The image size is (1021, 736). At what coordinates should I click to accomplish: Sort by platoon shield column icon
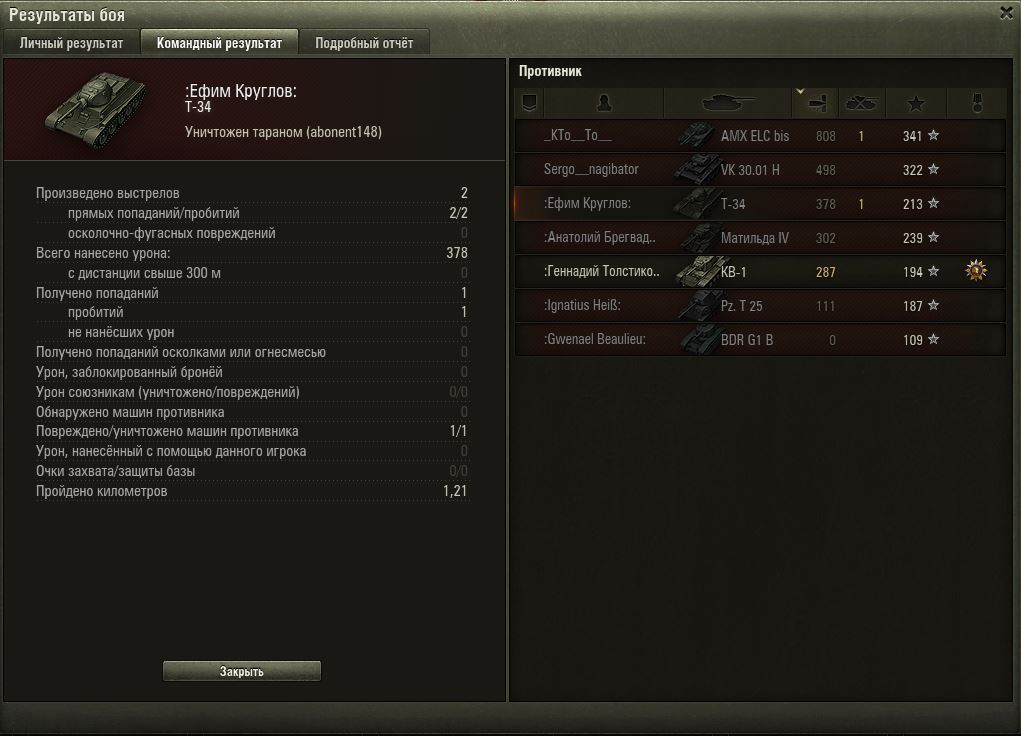pos(529,103)
